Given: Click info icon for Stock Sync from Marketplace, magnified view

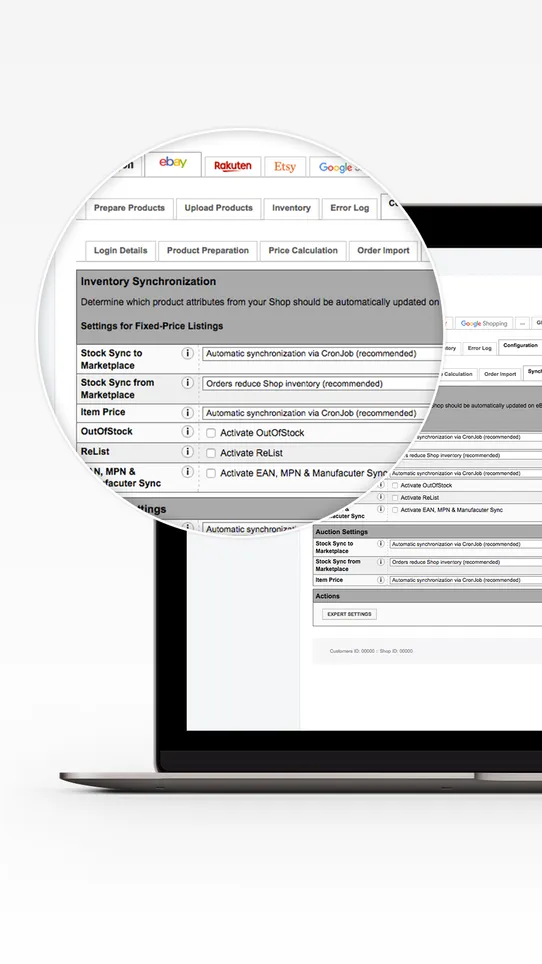Looking at the screenshot, I should (187, 383).
